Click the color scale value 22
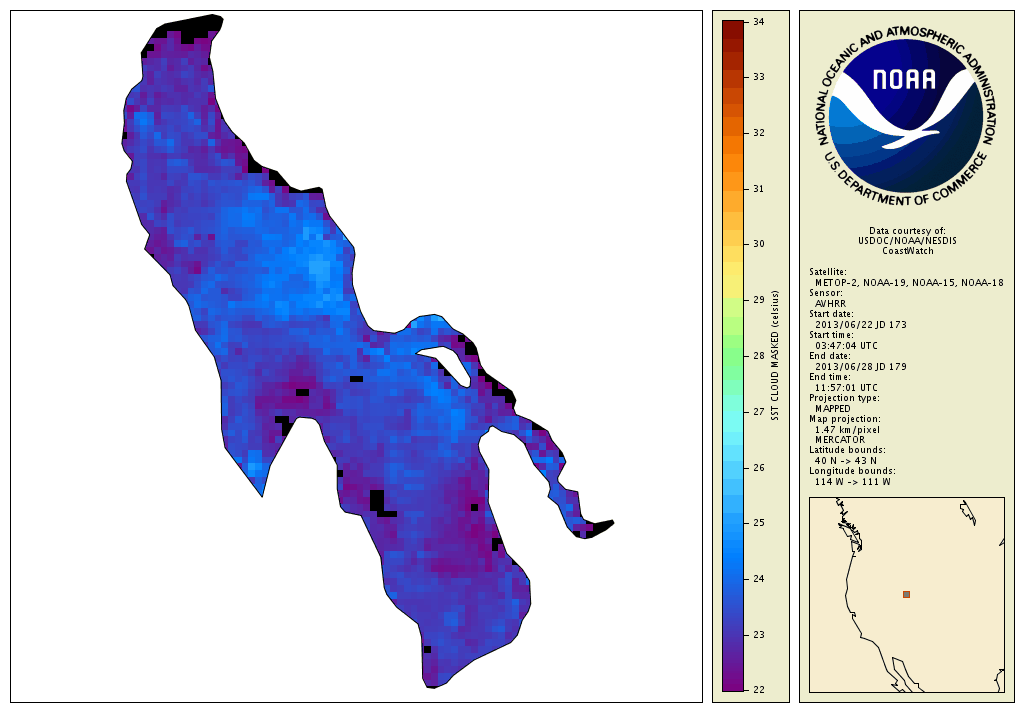This screenshot has height=712, width=1024. pos(759,690)
